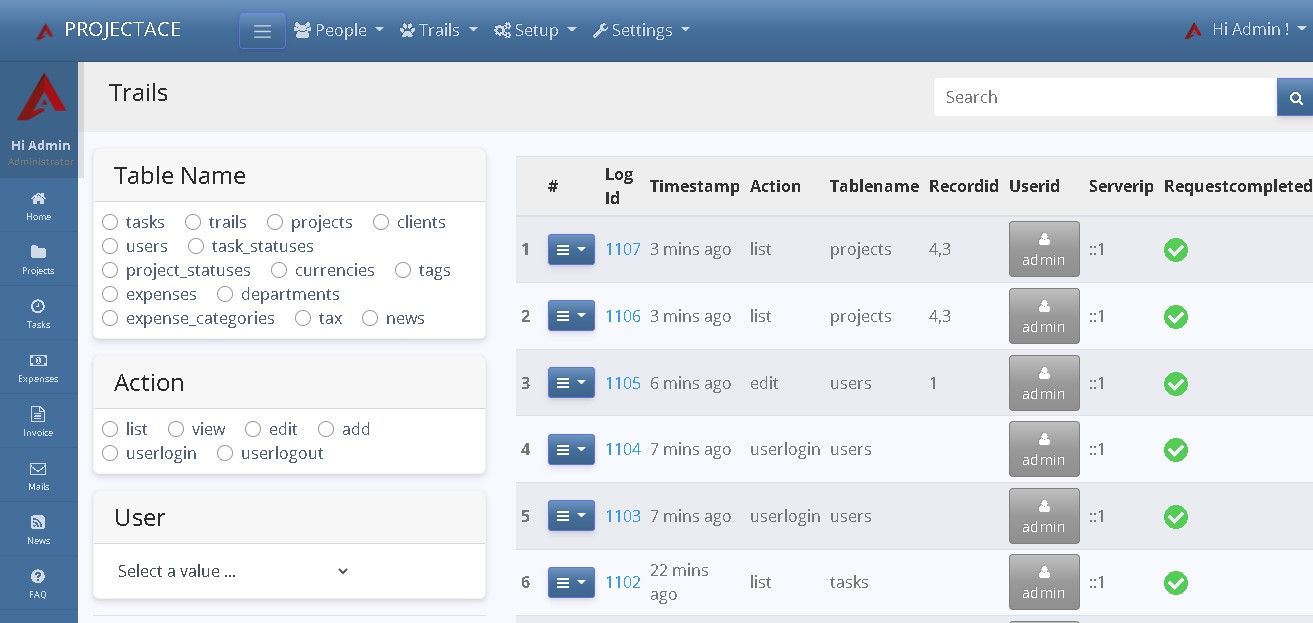Go to Expenses in the sidebar
The image size is (1313, 623).
pos(38,367)
